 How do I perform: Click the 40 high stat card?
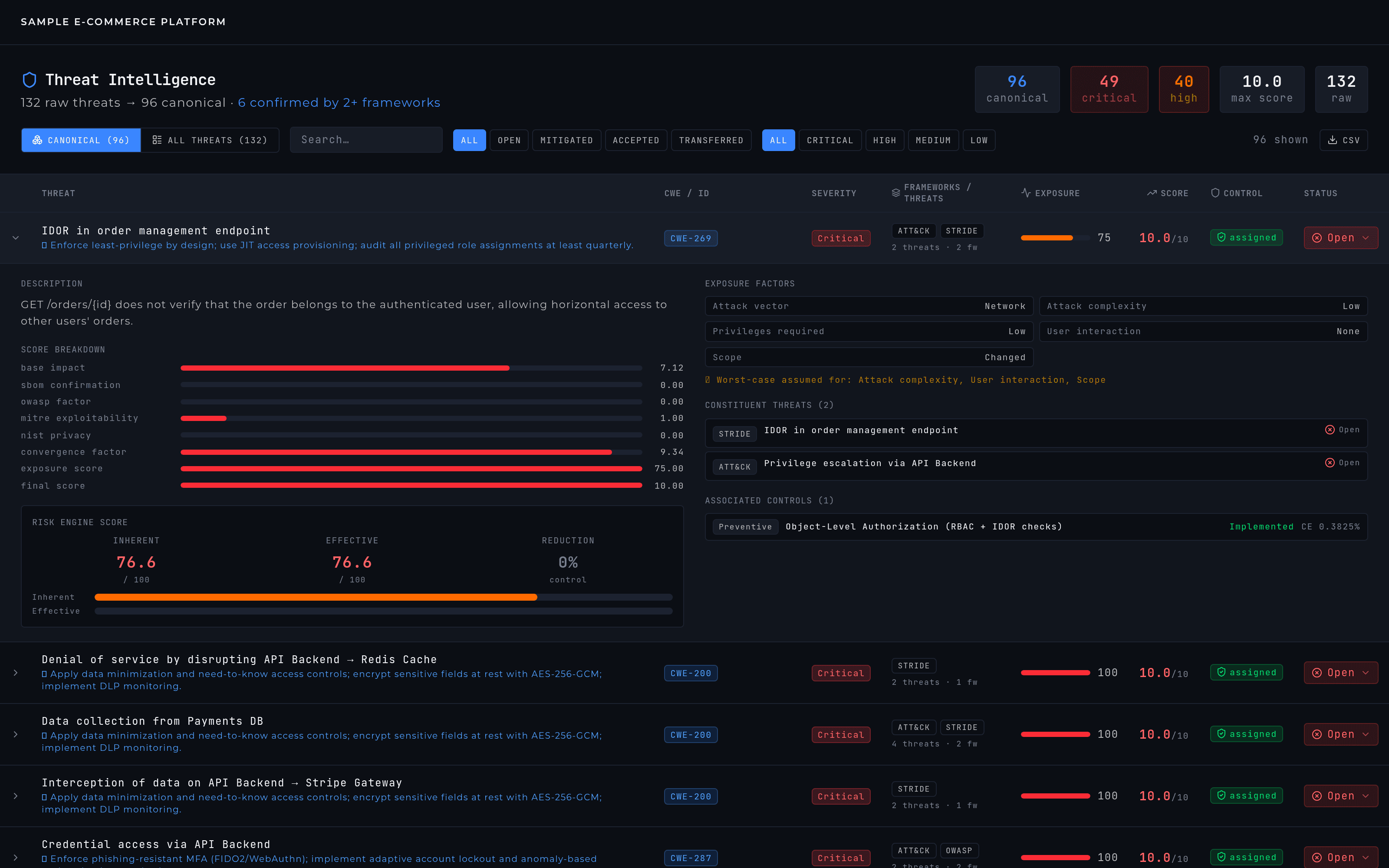point(1184,89)
